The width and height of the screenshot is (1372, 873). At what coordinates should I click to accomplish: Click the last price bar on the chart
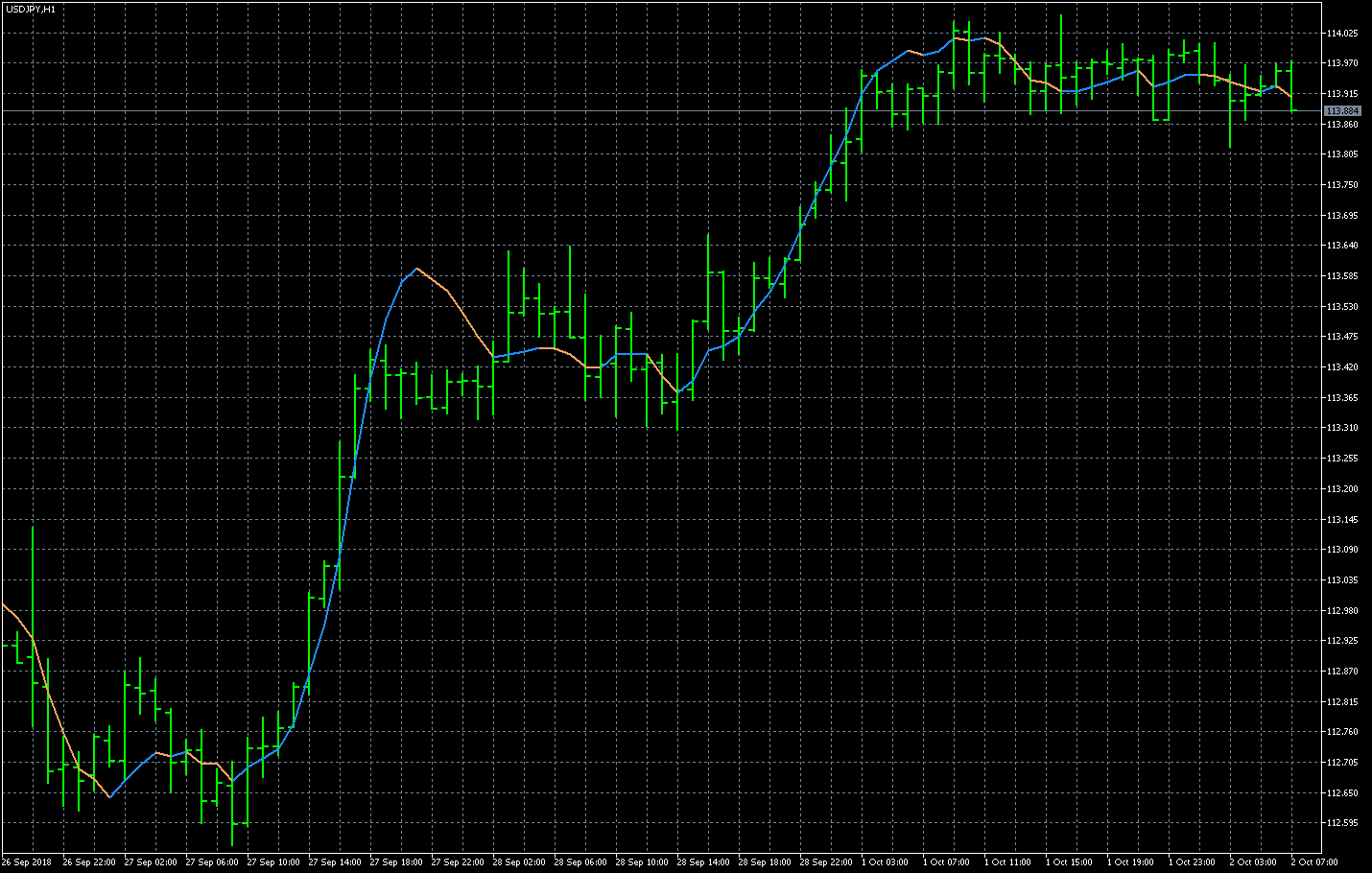[x=1291, y=86]
